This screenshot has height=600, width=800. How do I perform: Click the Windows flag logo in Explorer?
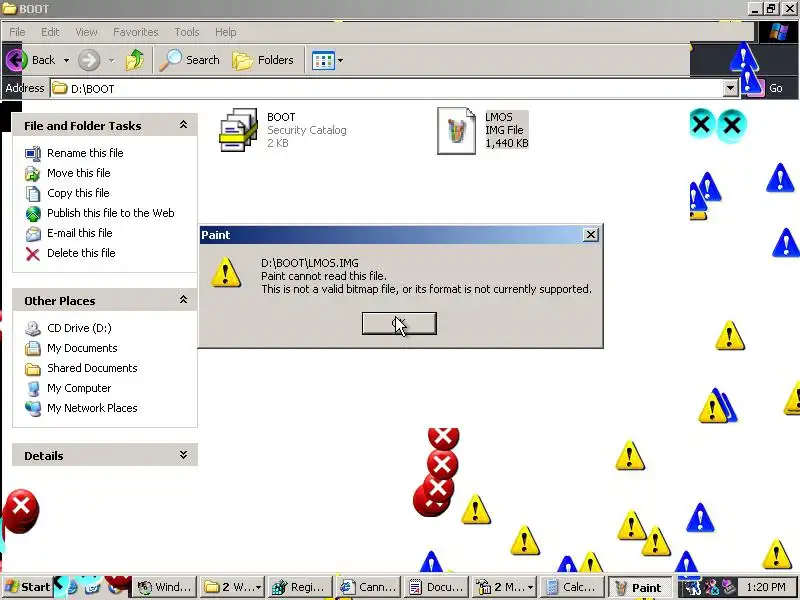[779, 32]
